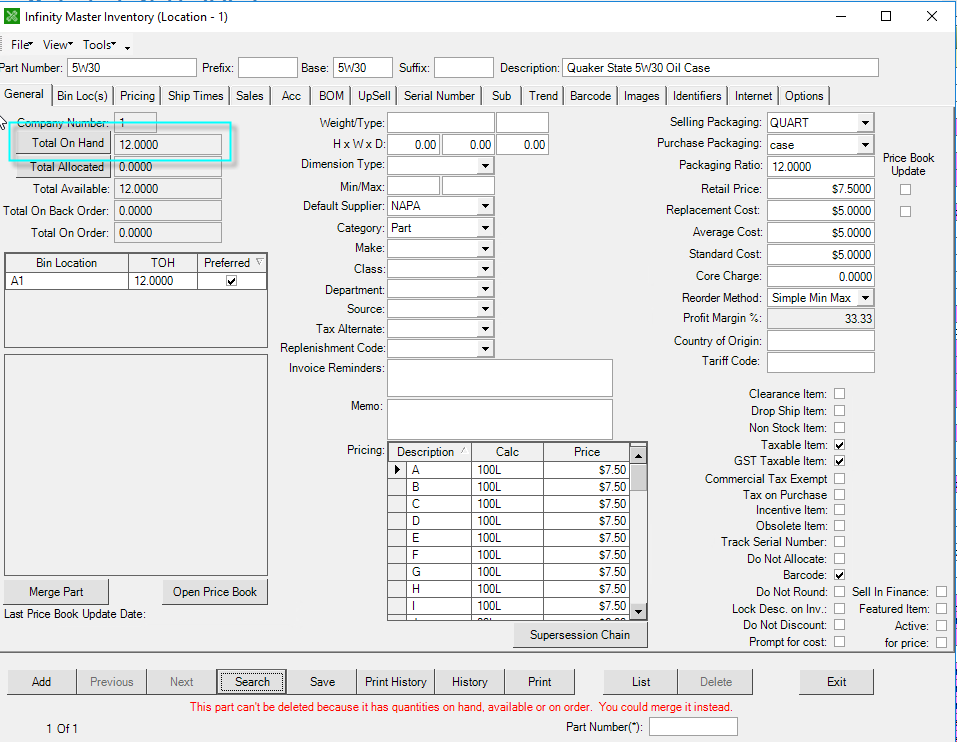The height and width of the screenshot is (742, 957).
Task: Enable the Drop Ship Item checkbox
Action: coord(839,411)
